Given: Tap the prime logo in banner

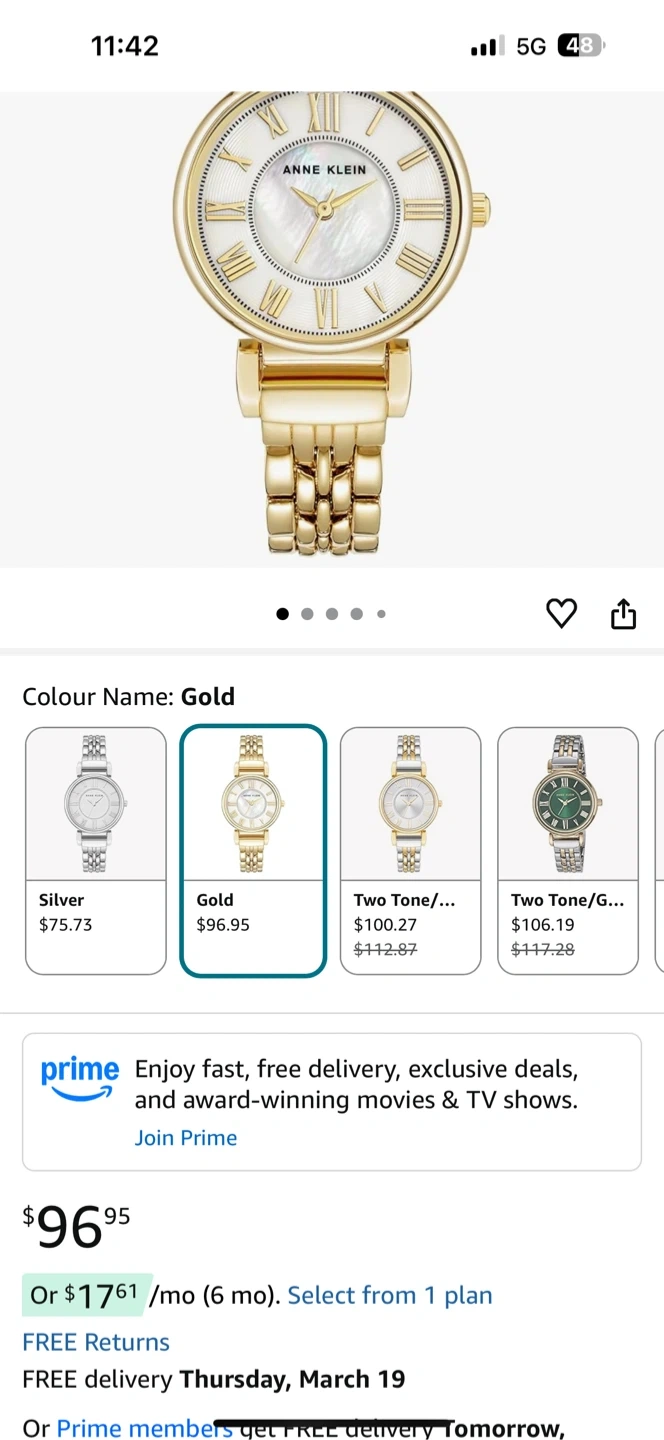Looking at the screenshot, I should [79, 1078].
